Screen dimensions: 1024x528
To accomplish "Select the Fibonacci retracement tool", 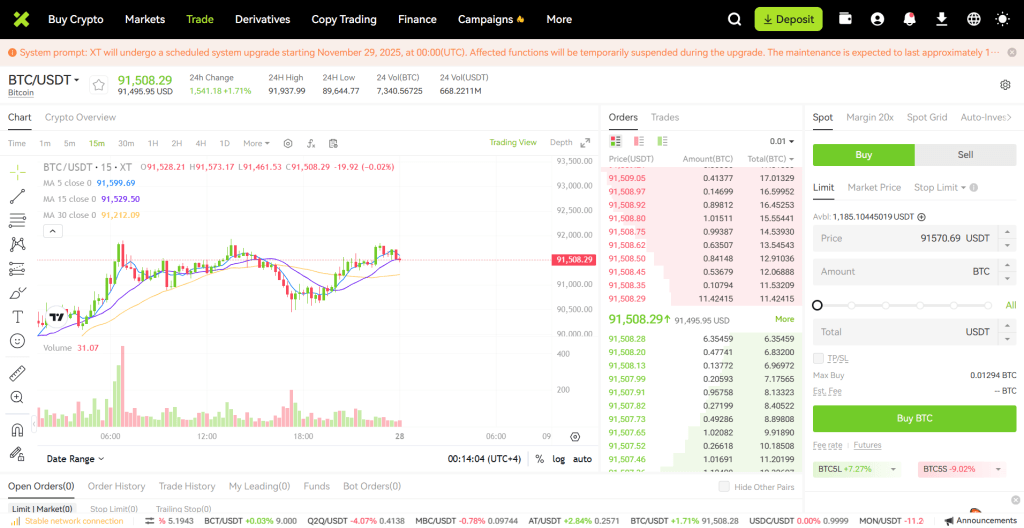I will coord(18,220).
